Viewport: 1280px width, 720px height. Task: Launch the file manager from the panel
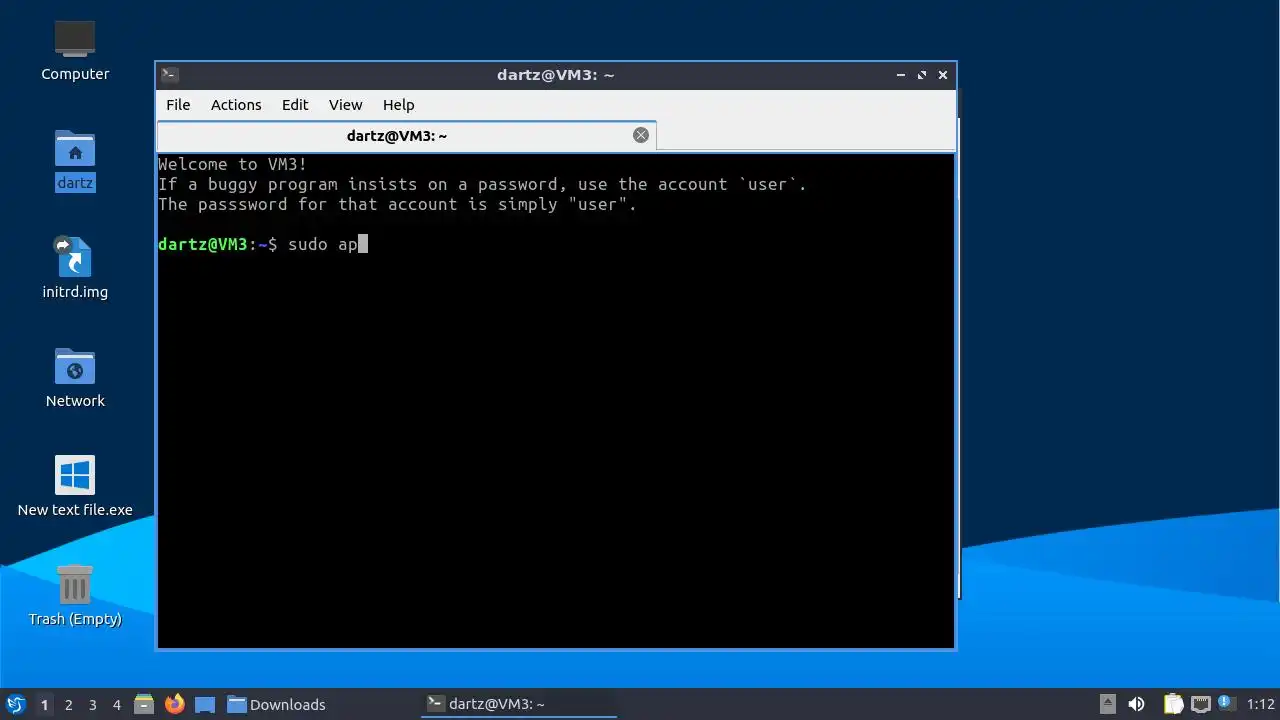pos(144,704)
